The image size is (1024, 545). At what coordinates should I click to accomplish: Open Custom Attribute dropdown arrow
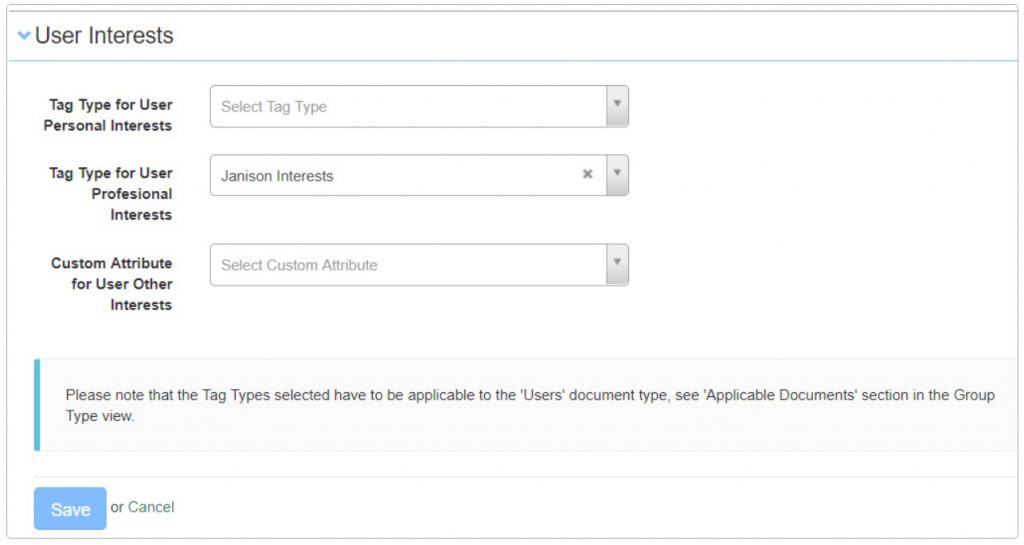click(x=617, y=264)
